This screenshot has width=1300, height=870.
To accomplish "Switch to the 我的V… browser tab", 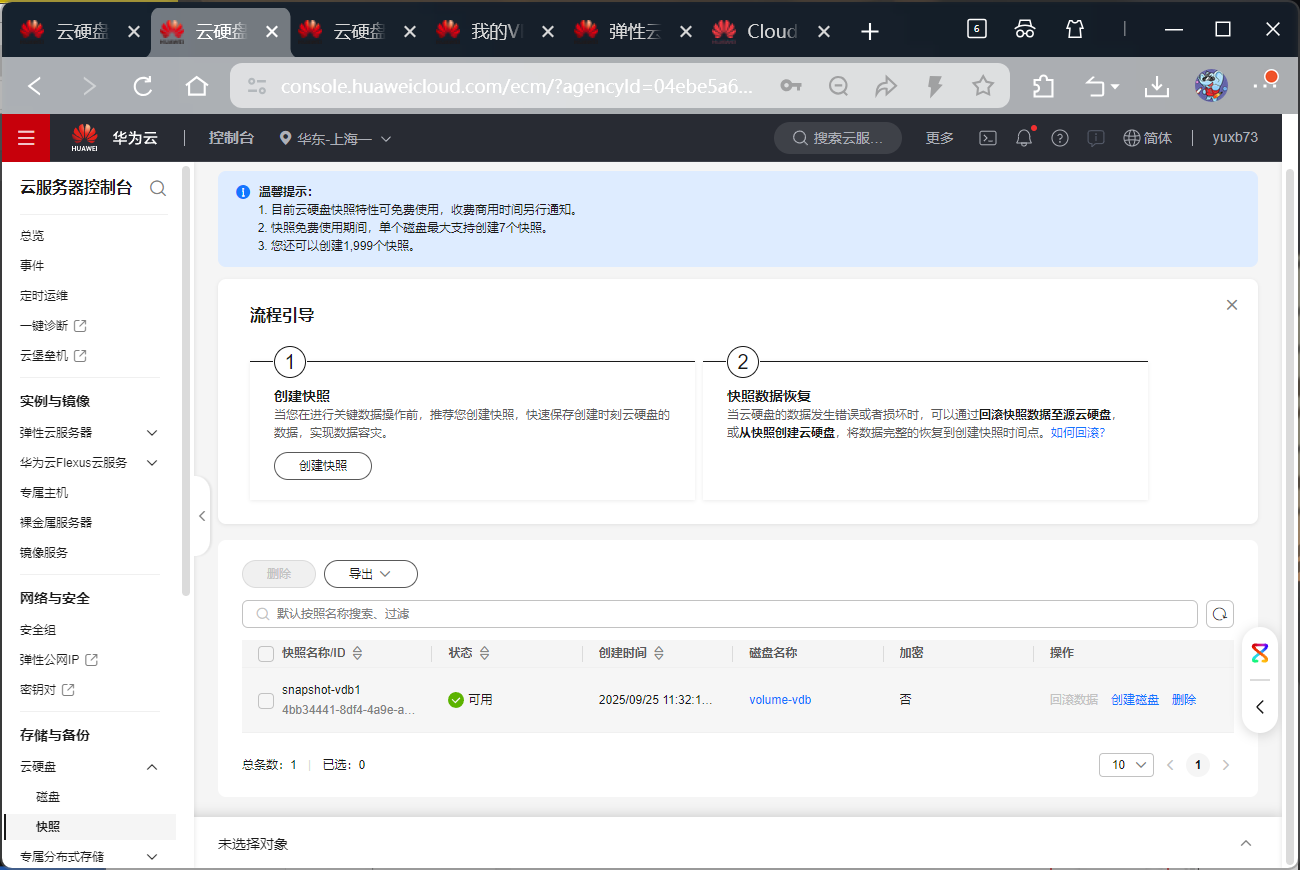I will click(x=496, y=32).
